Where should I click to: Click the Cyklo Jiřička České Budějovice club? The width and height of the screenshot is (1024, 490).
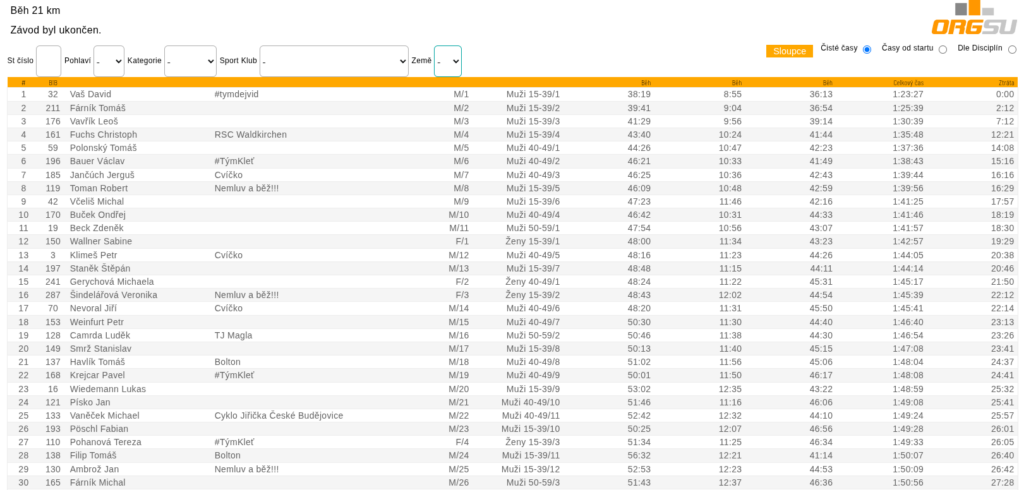click(278, 416)
